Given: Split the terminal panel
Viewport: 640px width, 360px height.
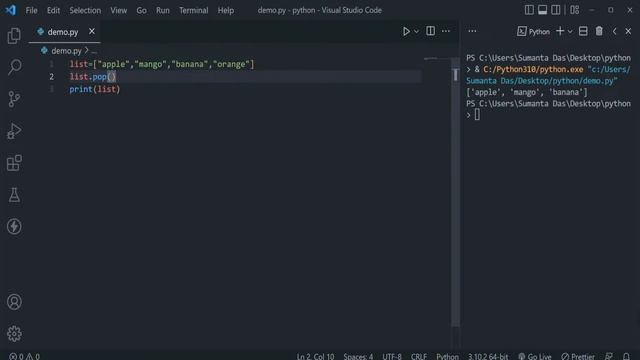Looking at the screenshot, I should pyautogui.click(x=583, y=31).
